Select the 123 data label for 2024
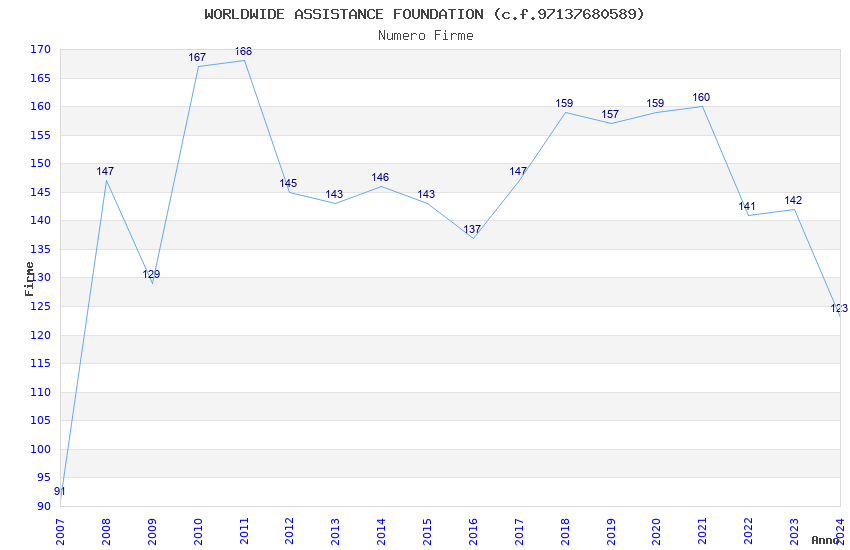The width and height of the screenshot is (850, 550). 839,308
